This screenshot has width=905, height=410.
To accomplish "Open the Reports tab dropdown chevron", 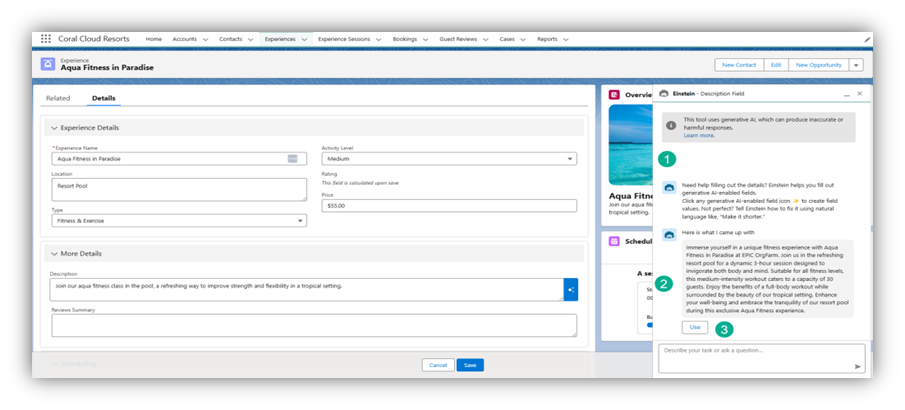I will tap(566, 39).
